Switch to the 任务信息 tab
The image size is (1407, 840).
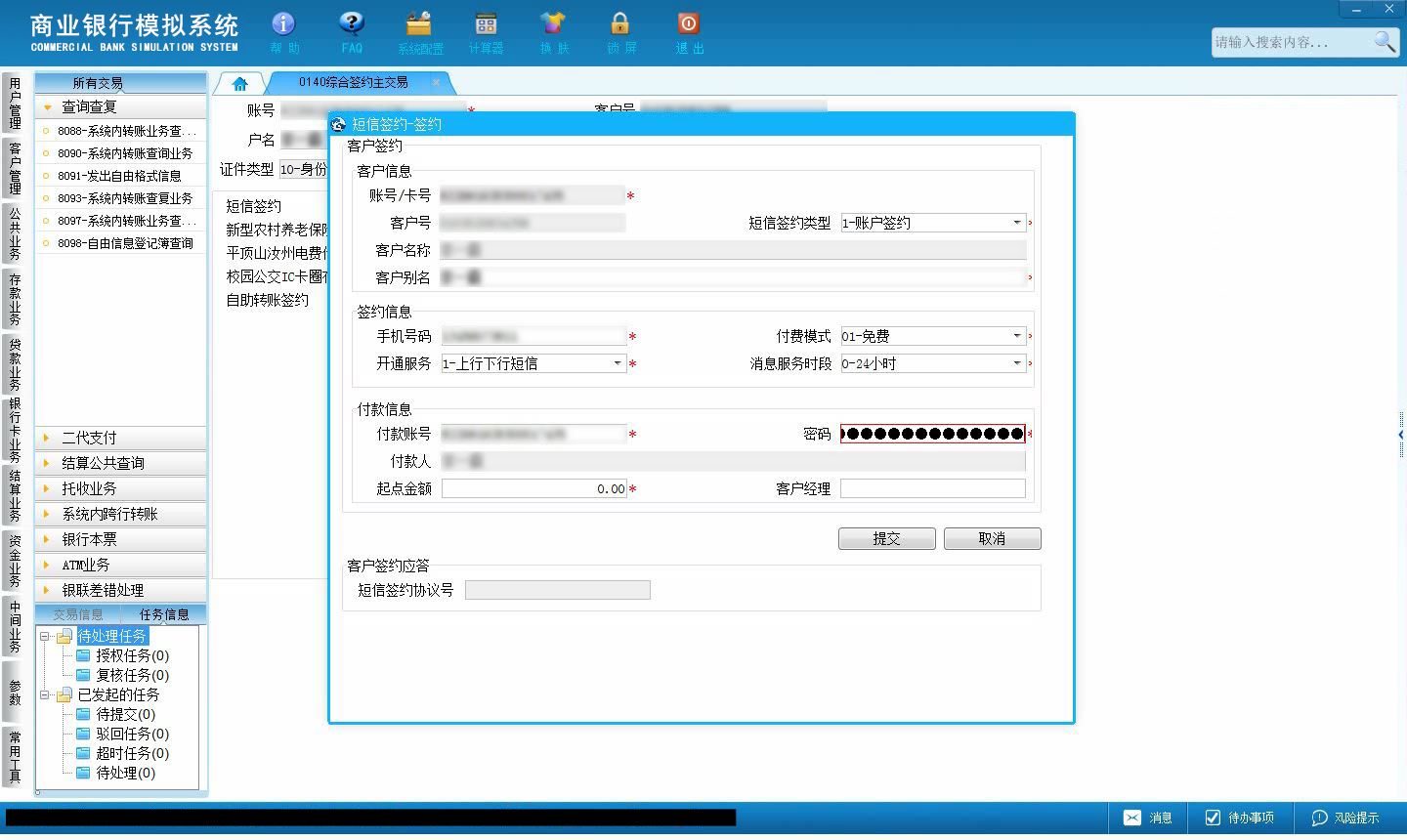(164, 614)
